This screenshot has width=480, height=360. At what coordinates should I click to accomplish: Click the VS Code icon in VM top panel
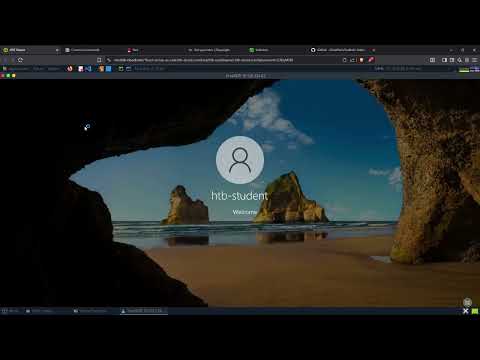(88, 69)
